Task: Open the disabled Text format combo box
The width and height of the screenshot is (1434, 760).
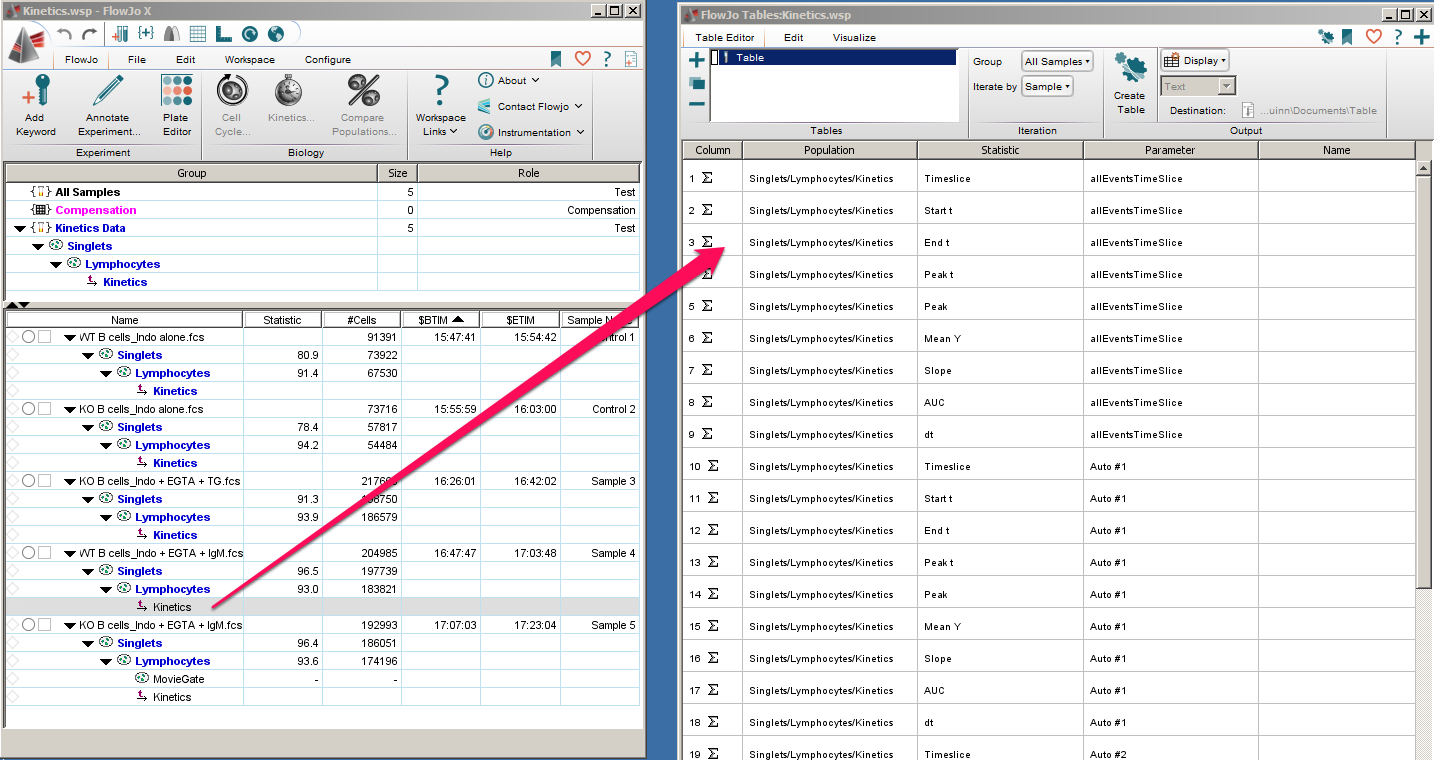Action: pyautogui.click(x=1198, y=86)
